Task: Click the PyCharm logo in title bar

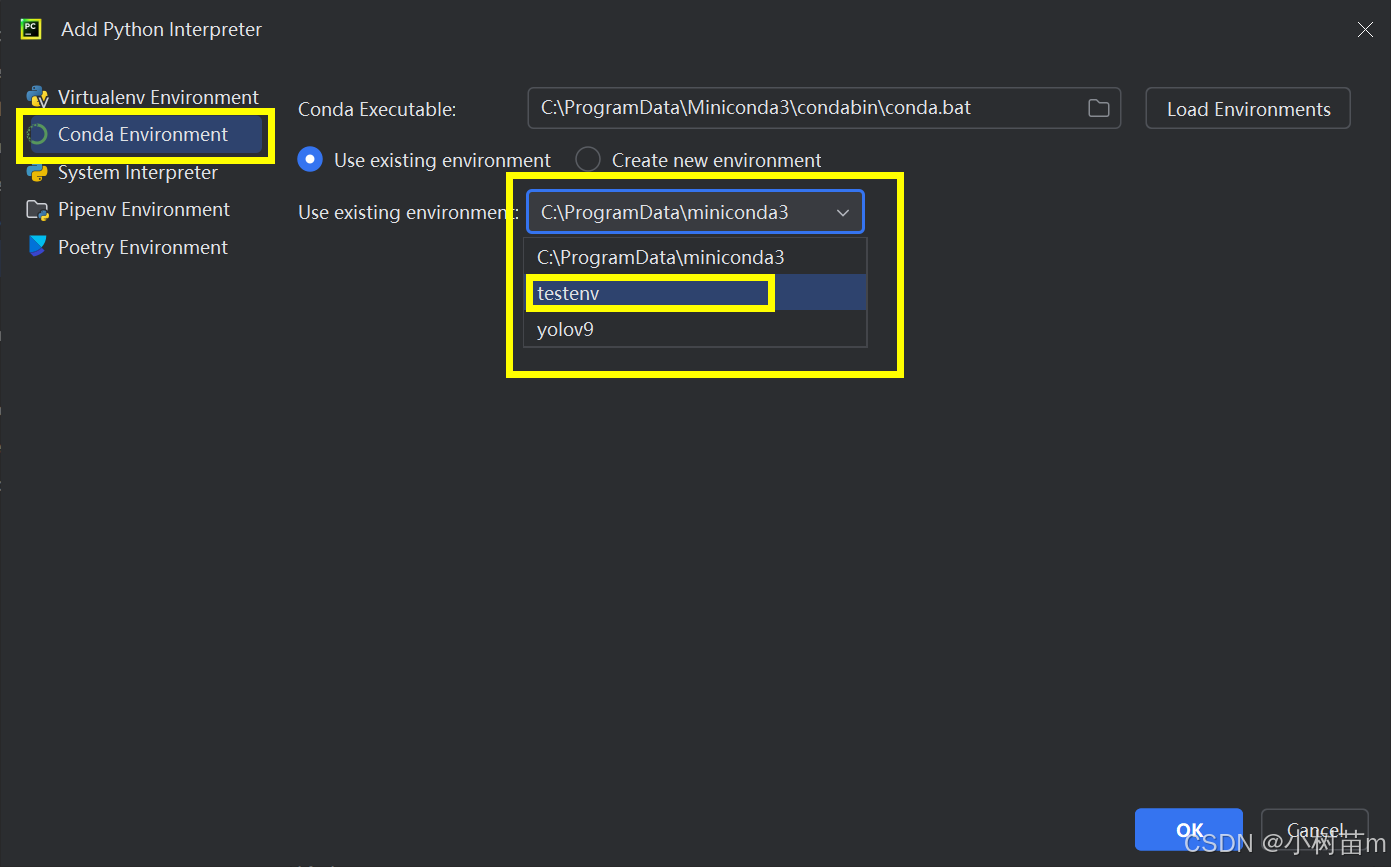Action: click(31, 29)
